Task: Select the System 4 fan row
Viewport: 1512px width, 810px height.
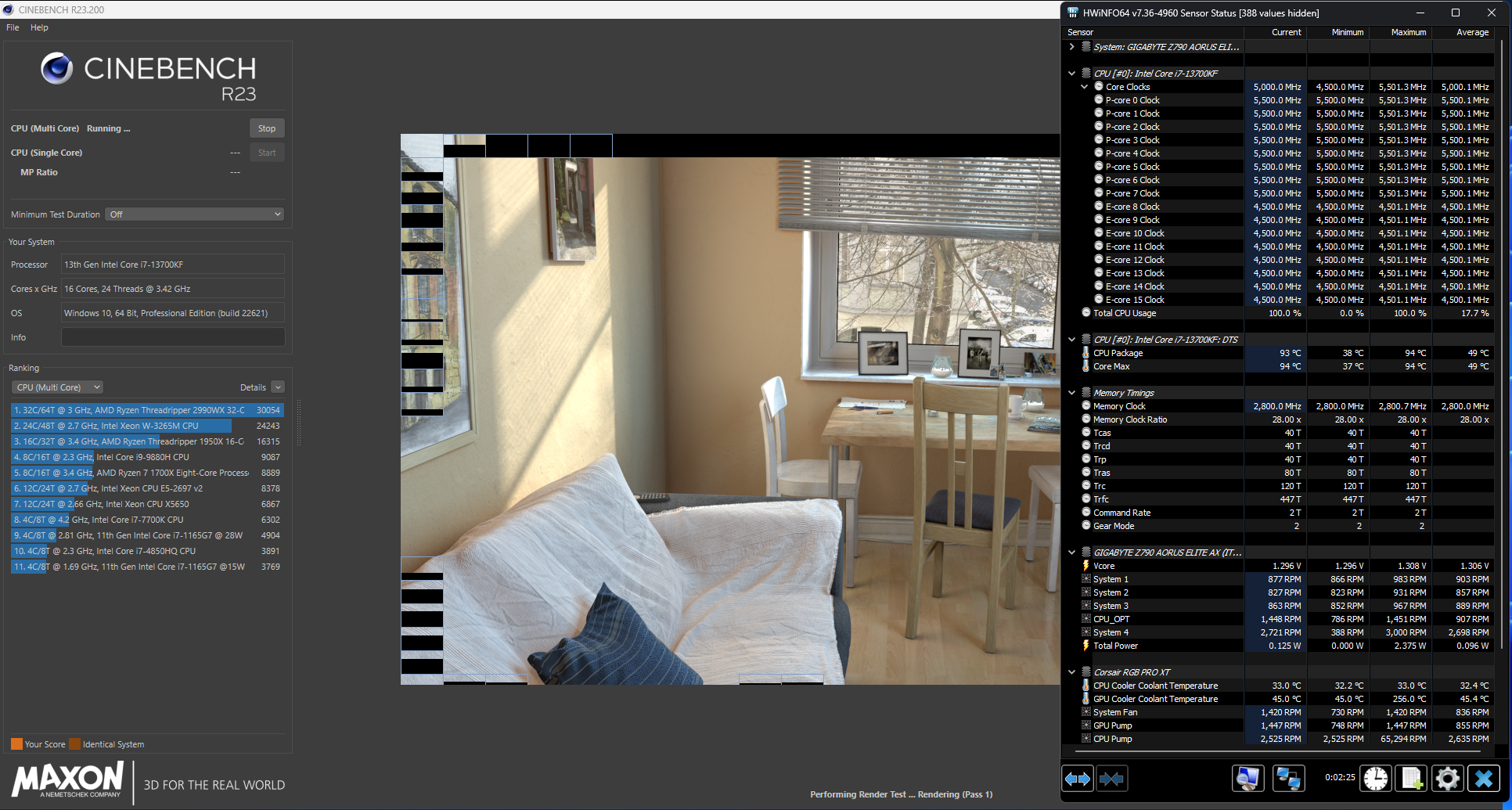Action: (1280, 632)
